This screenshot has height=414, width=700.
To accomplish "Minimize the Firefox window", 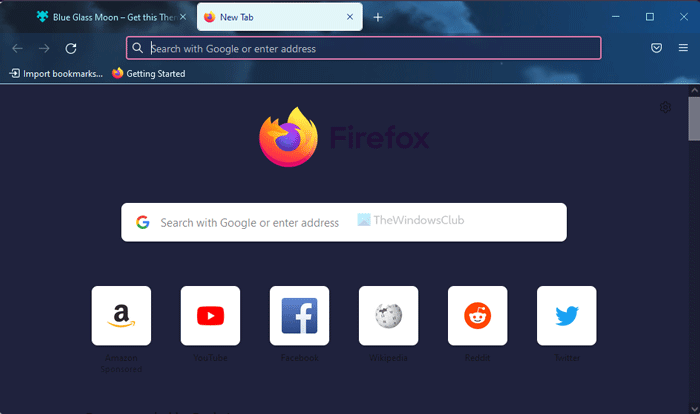I will [616, 17].
